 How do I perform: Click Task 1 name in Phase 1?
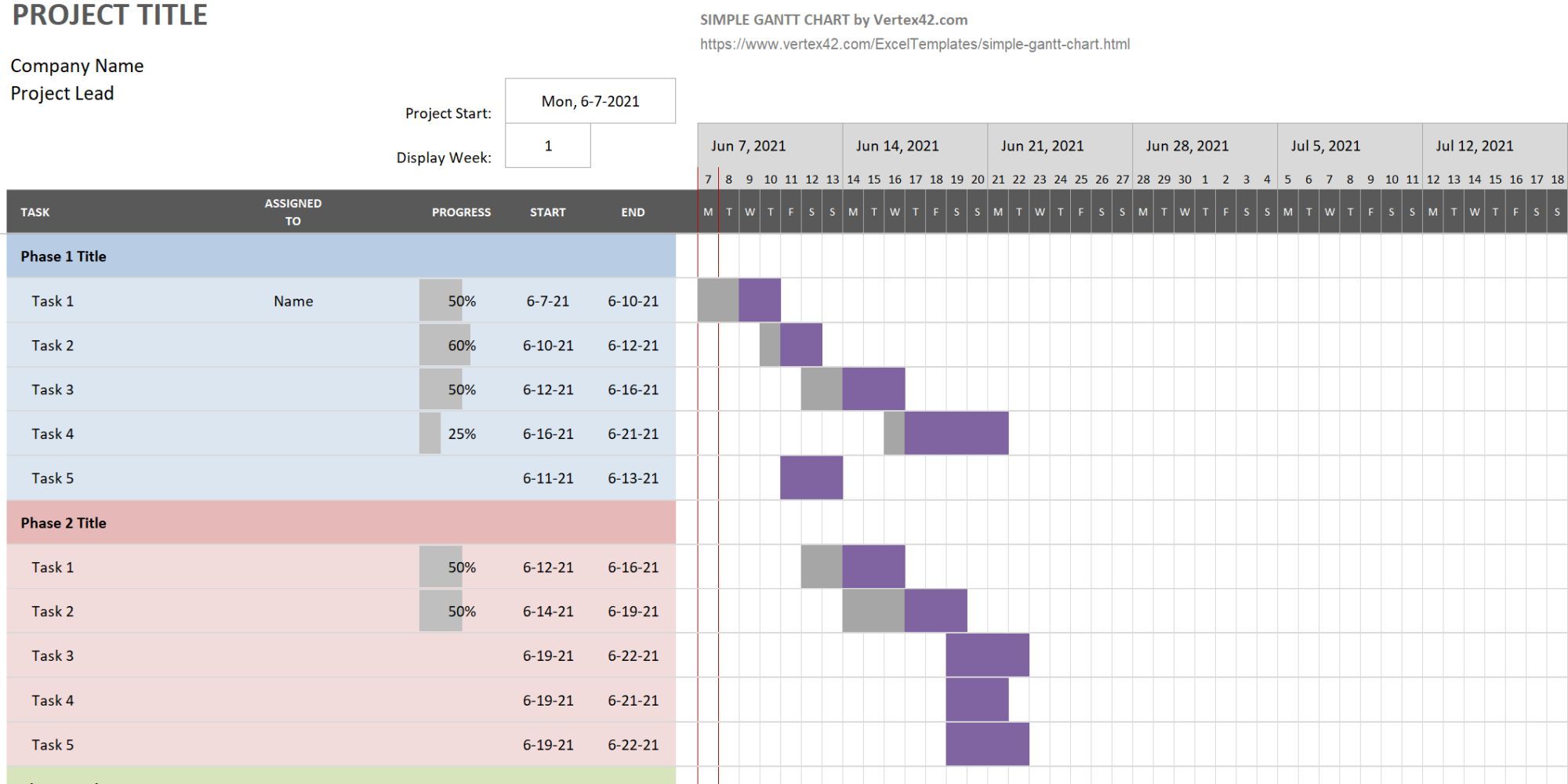point(49,300)
